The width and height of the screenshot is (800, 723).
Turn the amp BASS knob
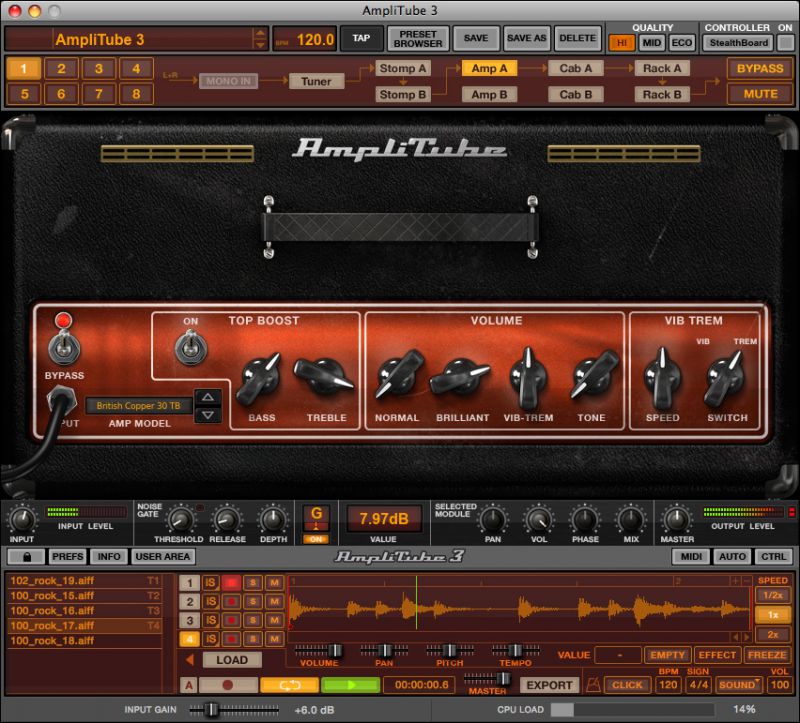tap(259, 380)
